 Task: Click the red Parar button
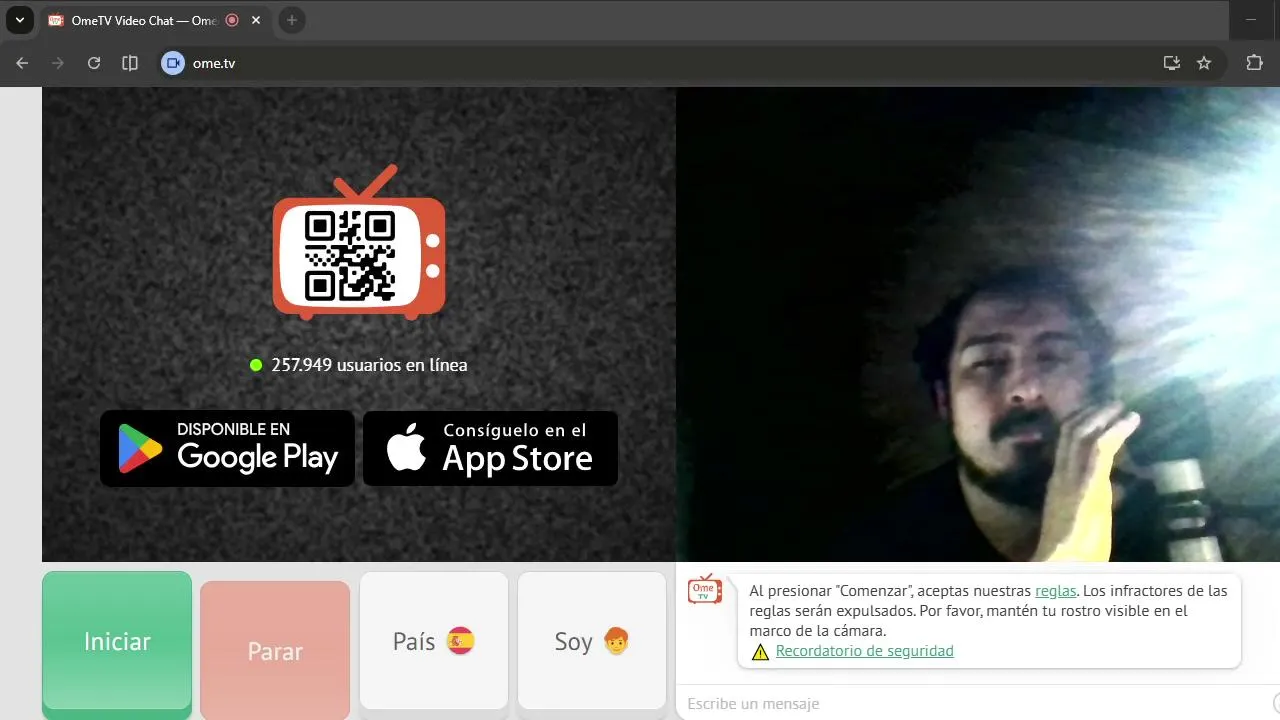pos(275,651)
